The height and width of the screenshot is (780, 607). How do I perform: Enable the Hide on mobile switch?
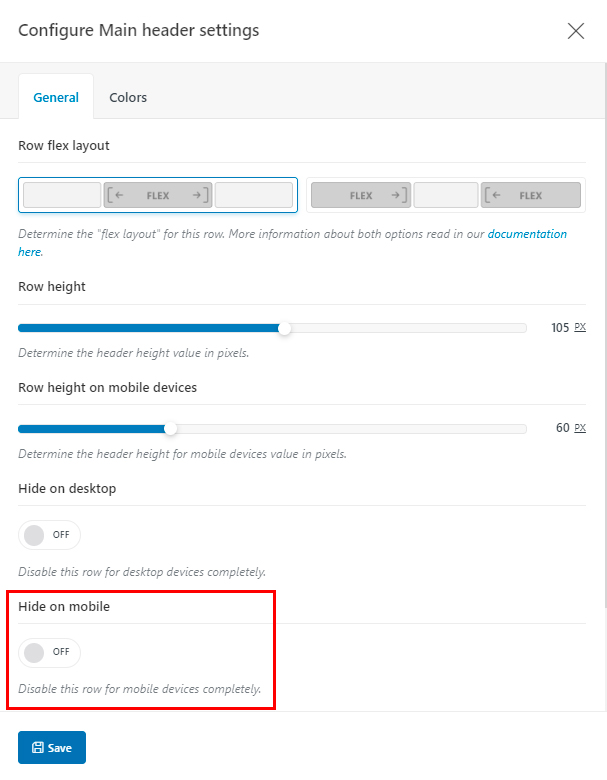[49, 652]
